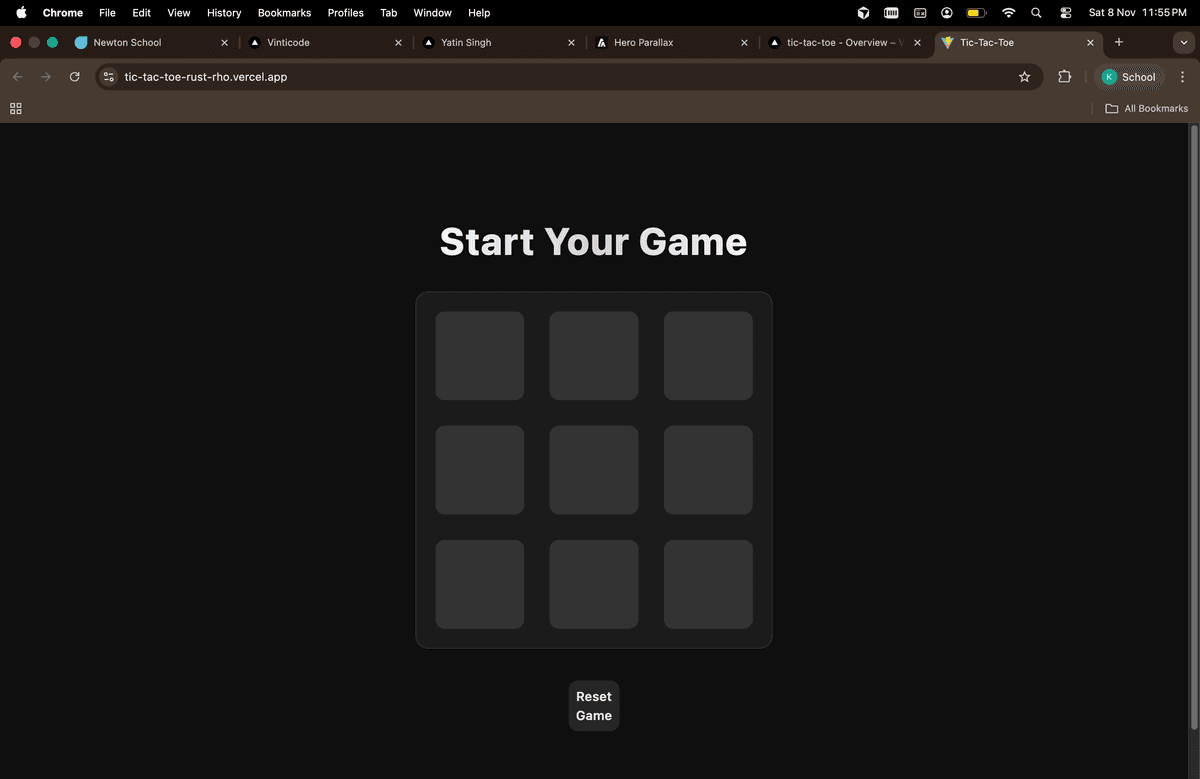Open the Help menu
Image resolution: width=1200 pixels, height=779 pixels.
click(479, 13)
